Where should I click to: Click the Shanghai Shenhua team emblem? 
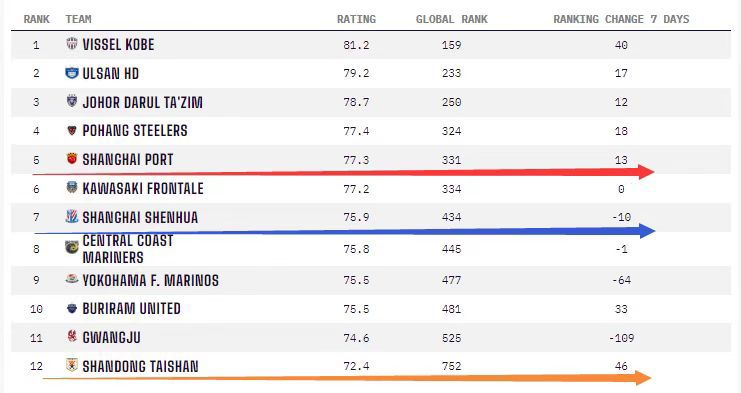point(72,216)
